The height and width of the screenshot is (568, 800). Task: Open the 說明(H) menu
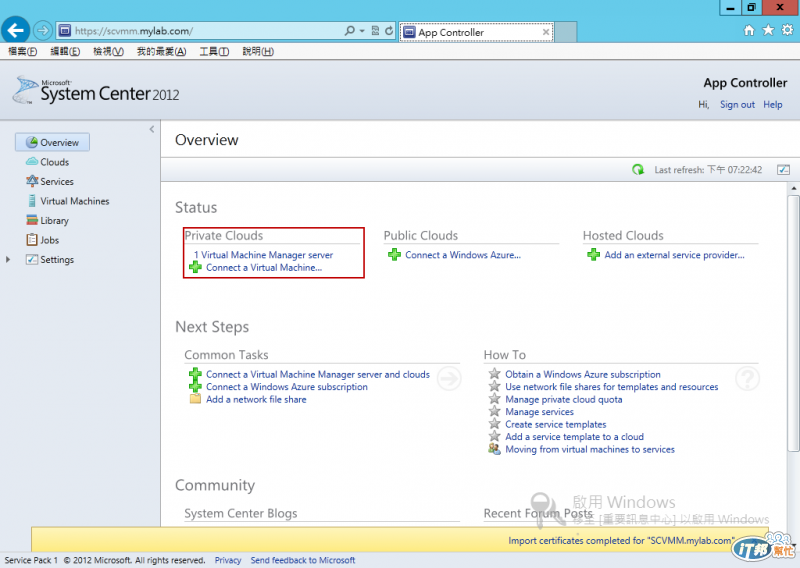[x=258, y=52]
